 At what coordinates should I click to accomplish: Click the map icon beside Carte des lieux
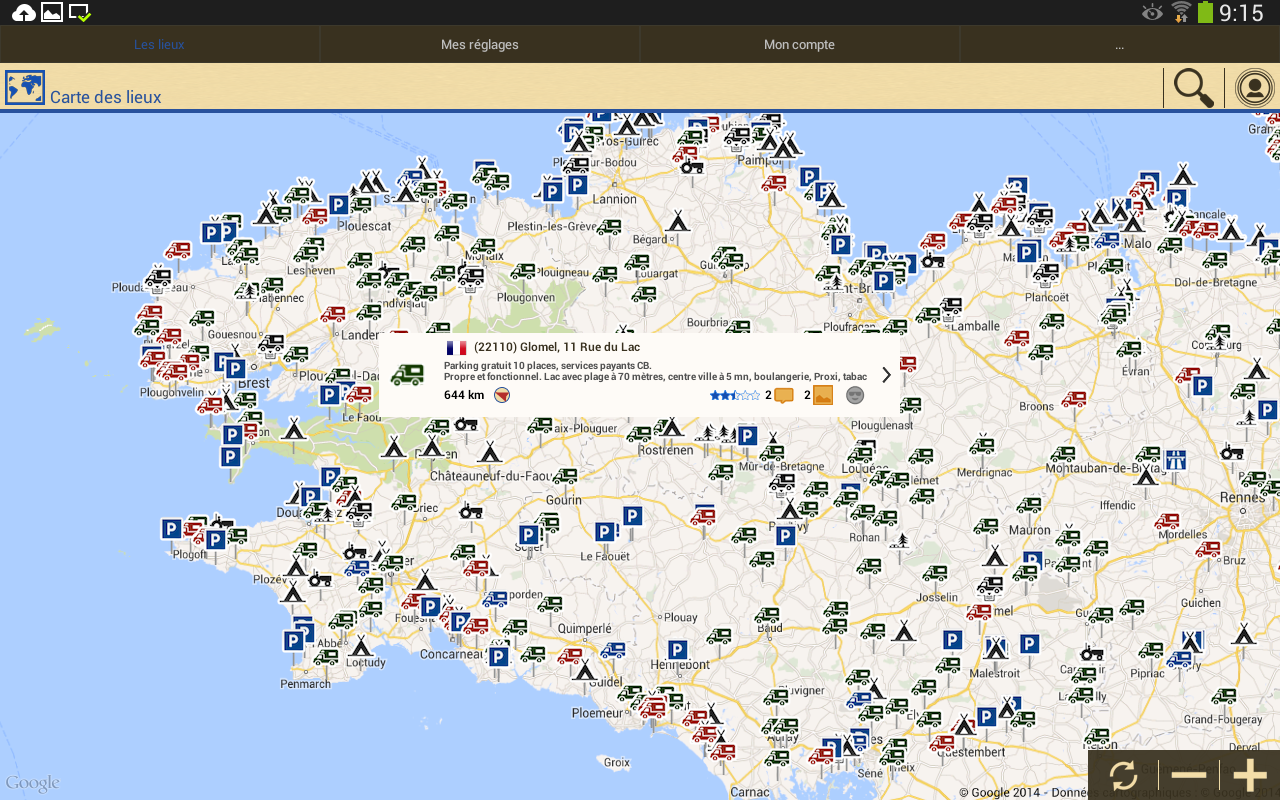pos(25,88)
